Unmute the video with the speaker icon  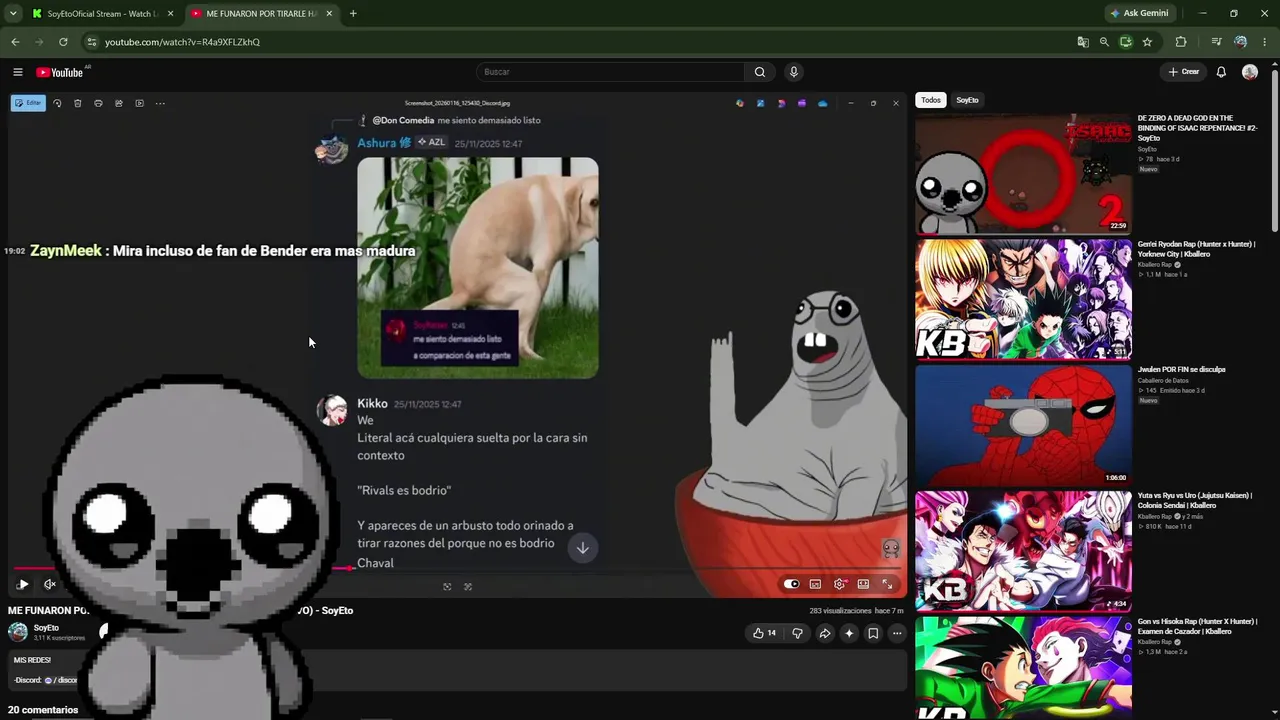click(x=50, y=584)
